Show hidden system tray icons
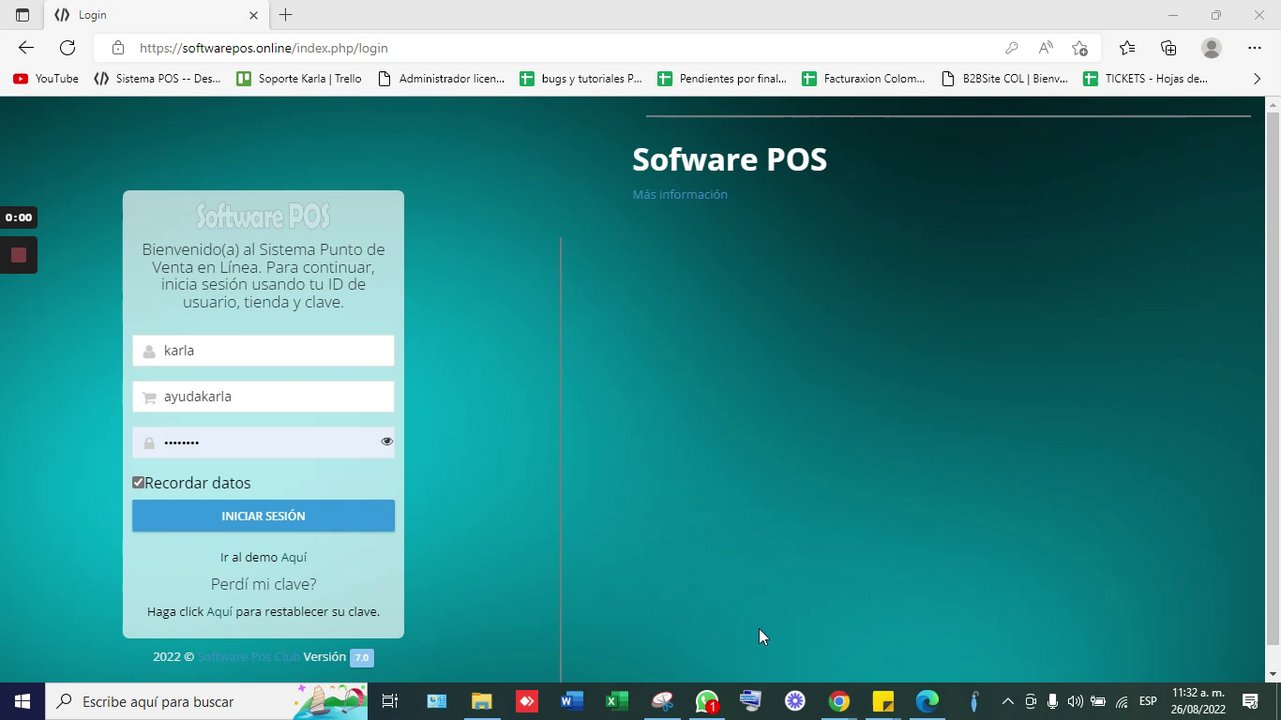This screenshot has width=1281, height=720. pos(1007,701)
